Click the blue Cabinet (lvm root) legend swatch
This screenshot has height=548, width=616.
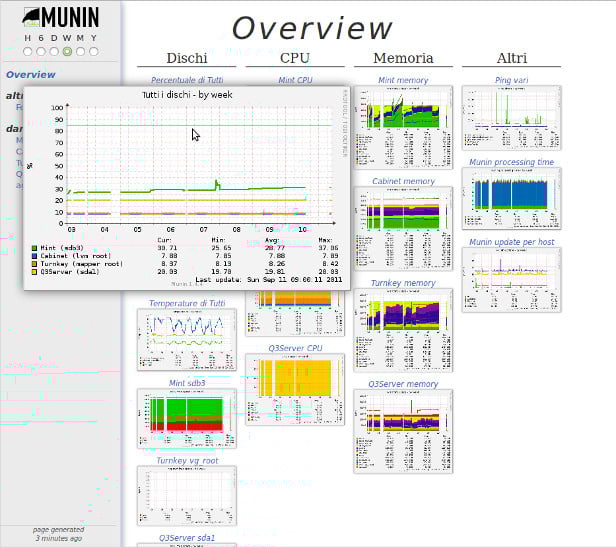[34, 256]
